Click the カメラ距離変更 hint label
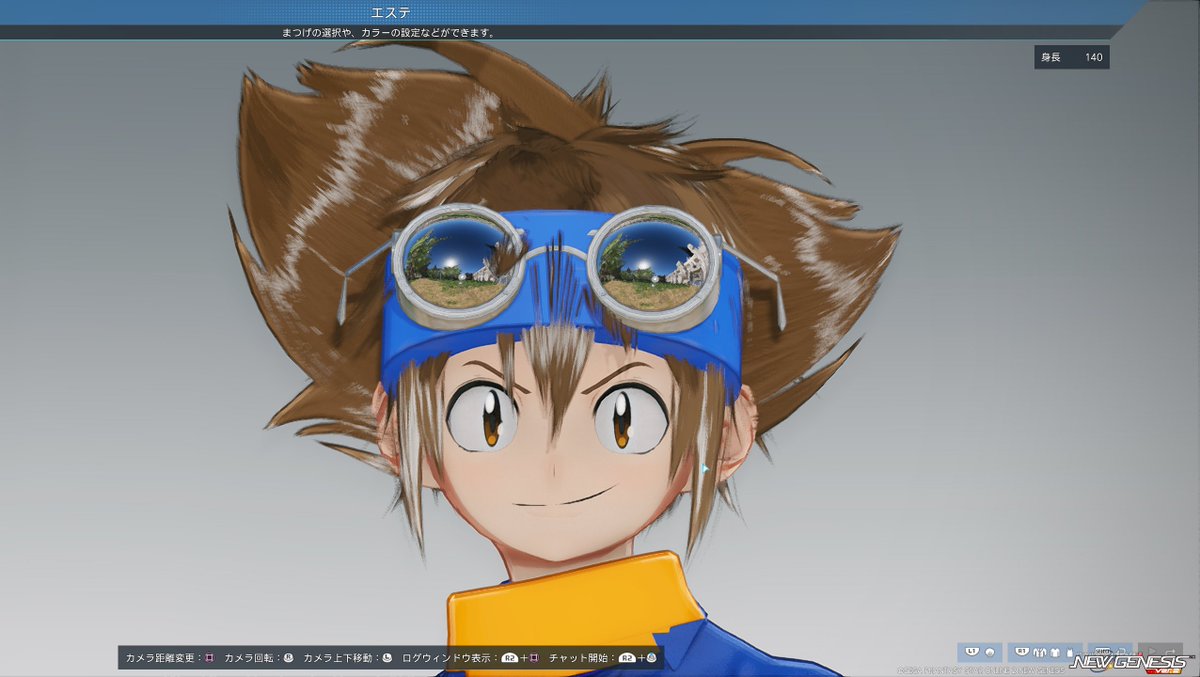Image resolution: width=1200 pixels, height=677 pixels. click(x=160, y=658)
